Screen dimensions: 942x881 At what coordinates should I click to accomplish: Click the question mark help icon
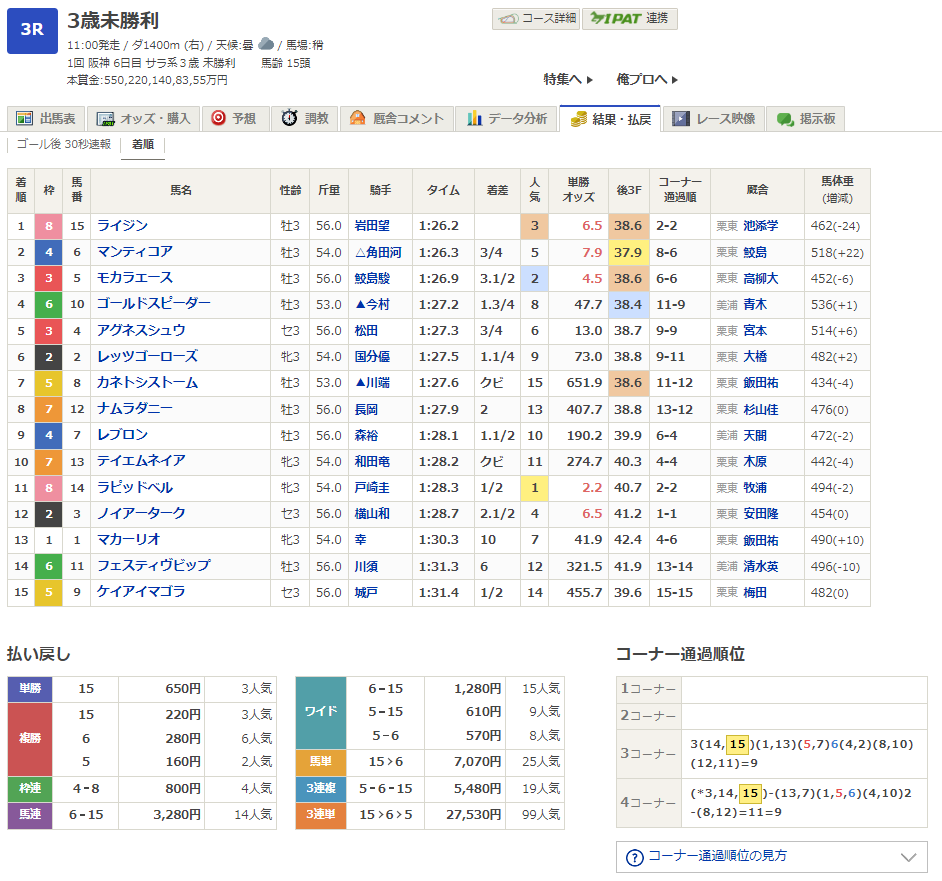point(634,857)
